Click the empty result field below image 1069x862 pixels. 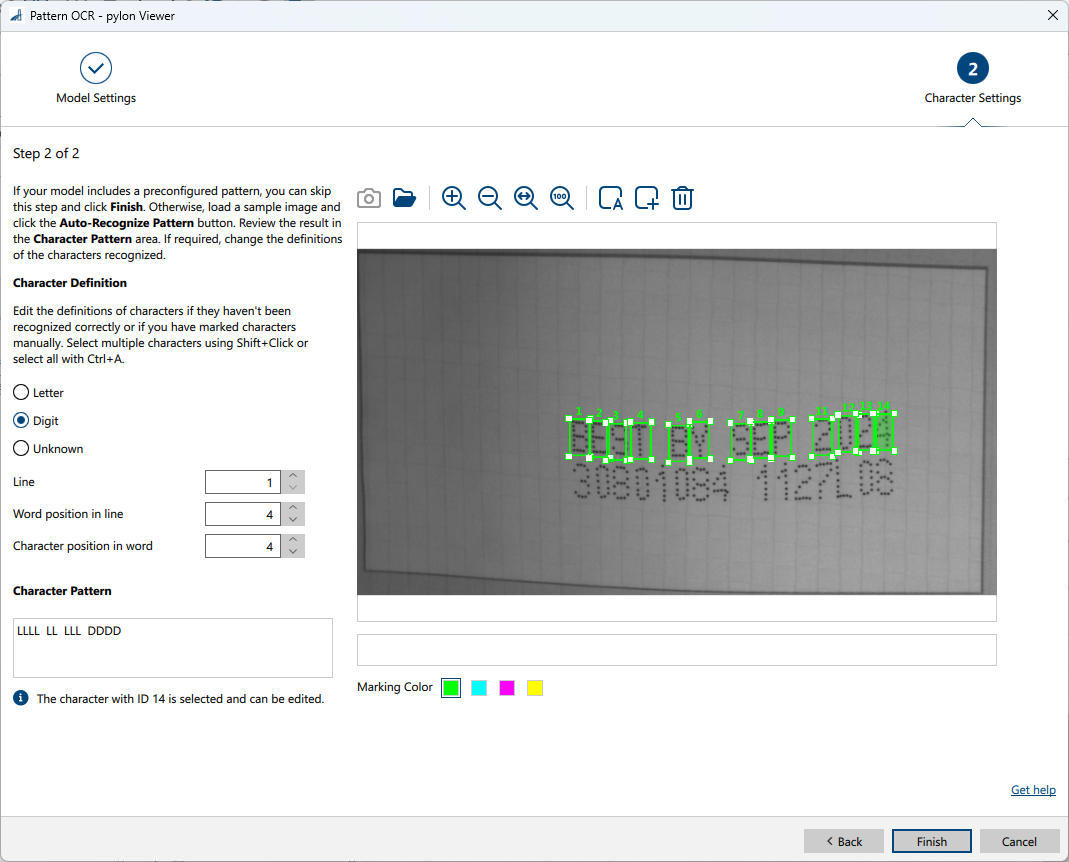(x=676, y=650)
